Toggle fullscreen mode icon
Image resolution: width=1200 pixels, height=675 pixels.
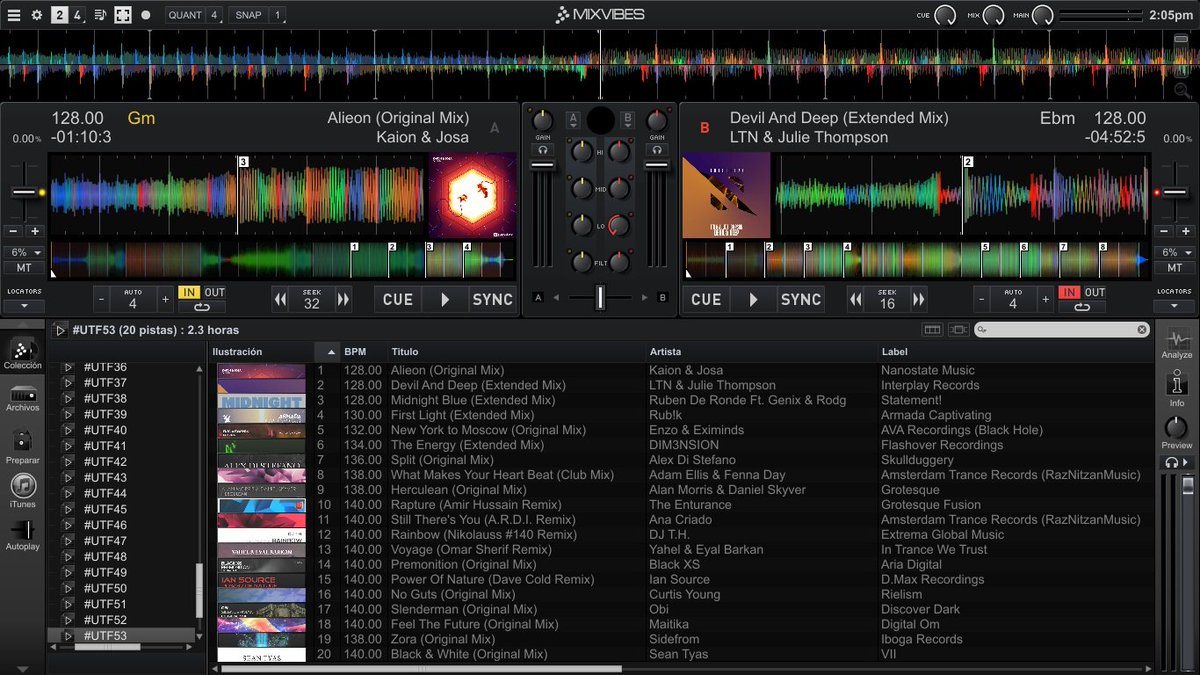point(122,15)
